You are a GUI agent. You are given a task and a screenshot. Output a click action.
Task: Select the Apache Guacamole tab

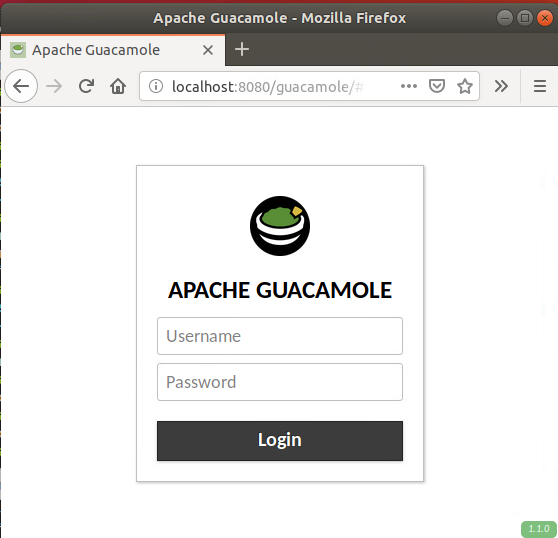113,50
